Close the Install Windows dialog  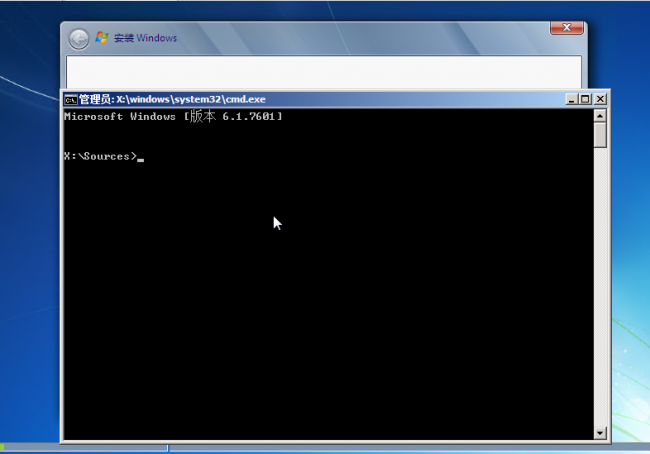[567, 28]
